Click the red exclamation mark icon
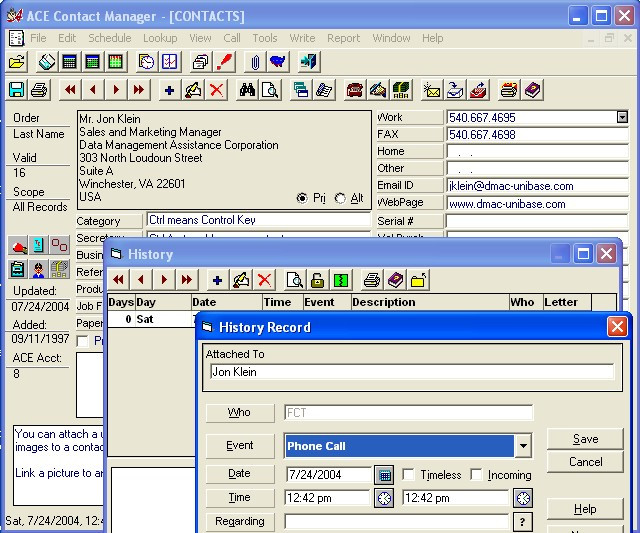640x533 pixels. coord(224,62)
